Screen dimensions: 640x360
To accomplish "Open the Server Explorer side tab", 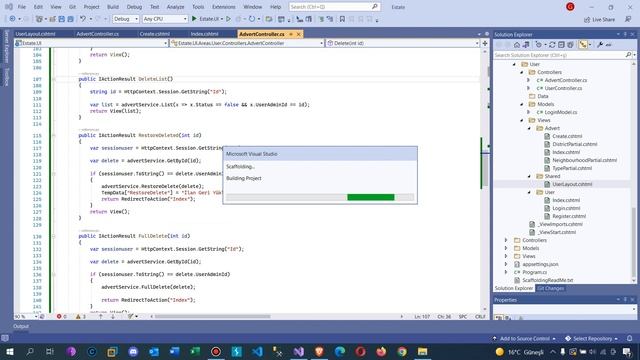I will tap(6, 46).
